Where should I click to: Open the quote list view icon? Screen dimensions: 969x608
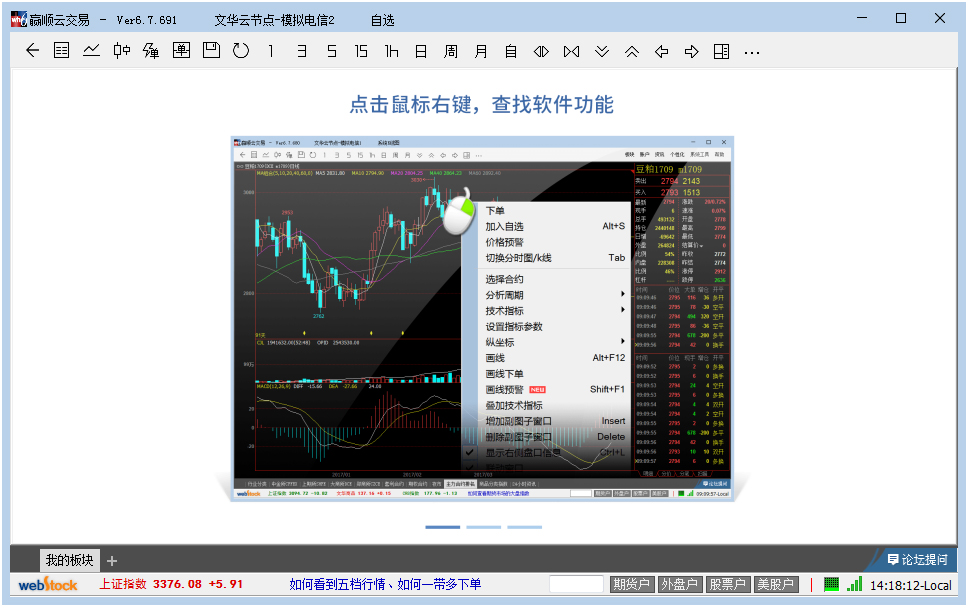62,51
